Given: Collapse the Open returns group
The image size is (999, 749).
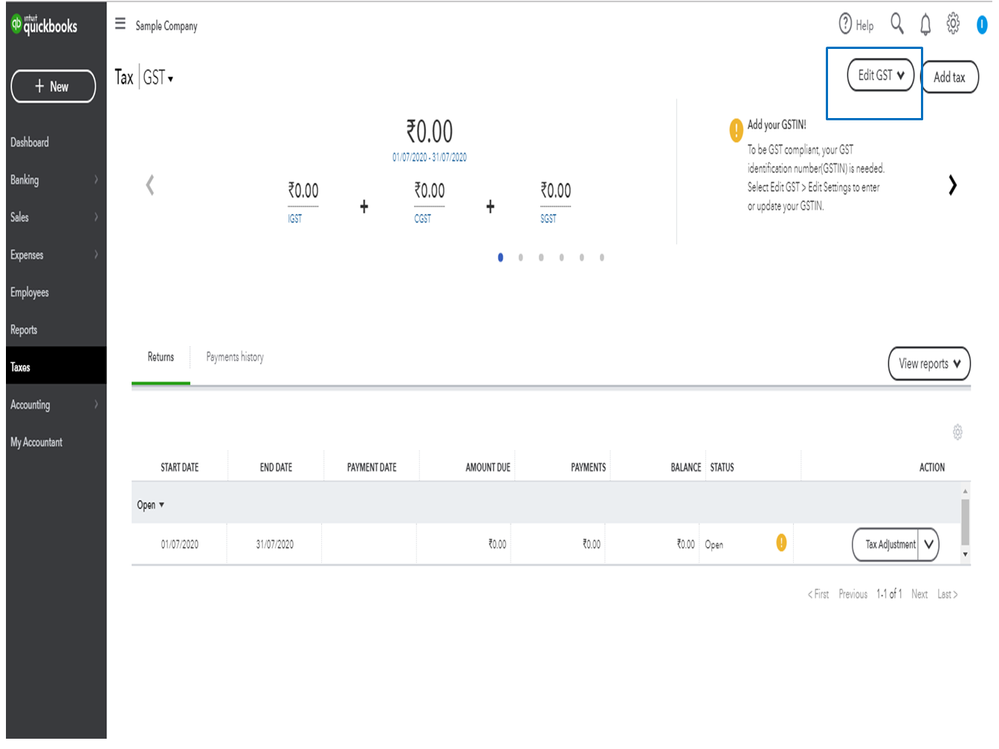Looking at the screenshot, I should point(150,505).
